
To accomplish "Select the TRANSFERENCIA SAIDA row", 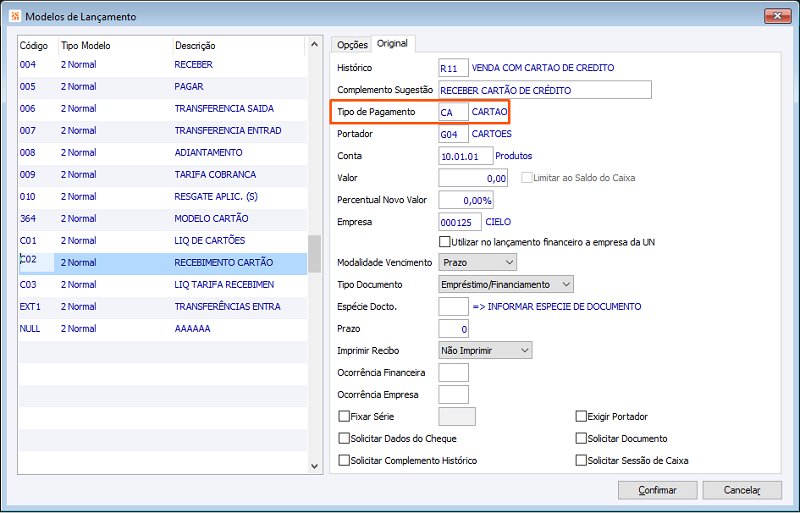I will pyautogui.click(x=163, y=109).
